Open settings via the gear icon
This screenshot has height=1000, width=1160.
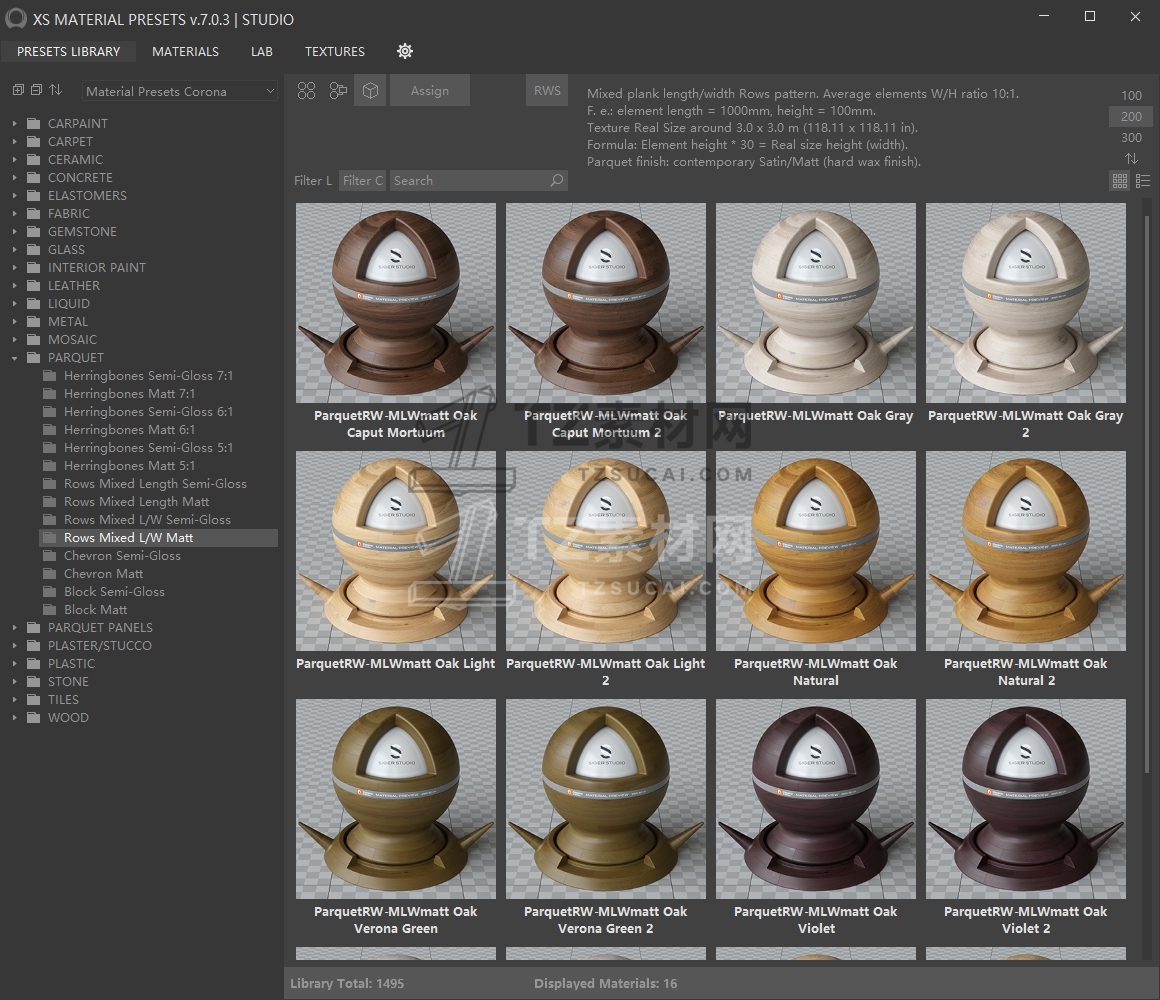click(x=405, y=51)
